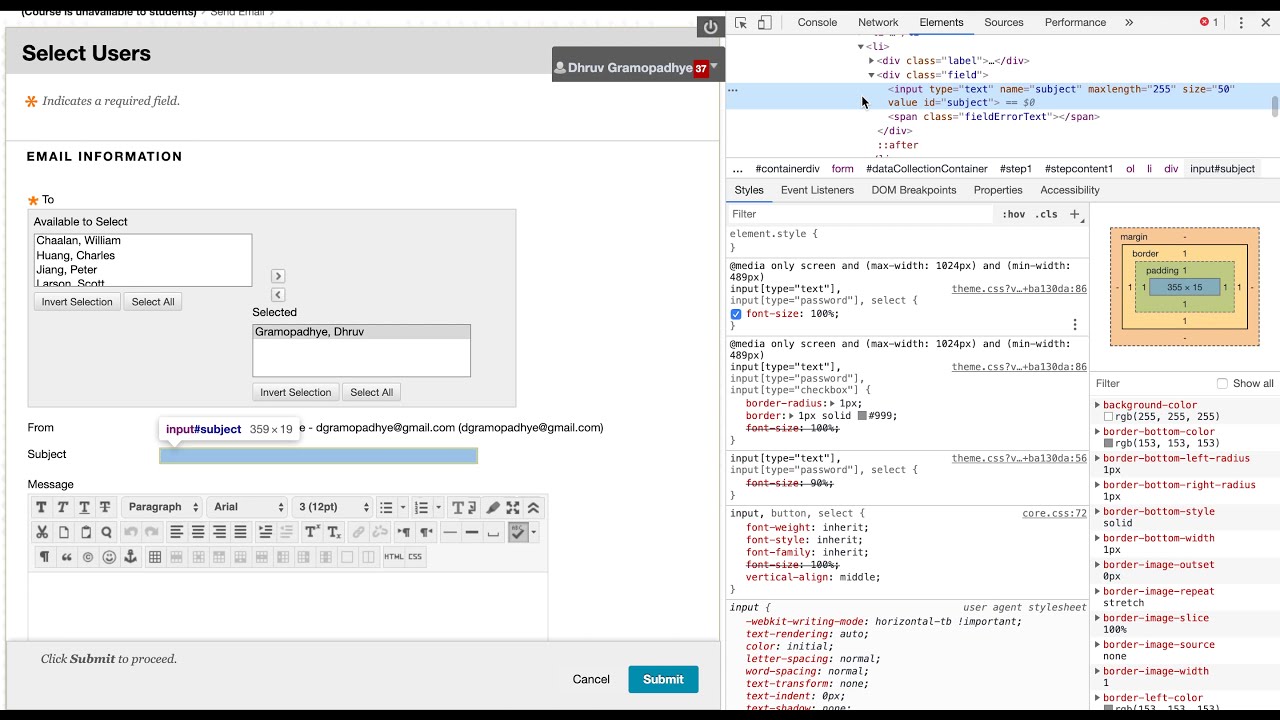Click into the Subject input field
This screenshot has height=720, width=1280.
319,455
